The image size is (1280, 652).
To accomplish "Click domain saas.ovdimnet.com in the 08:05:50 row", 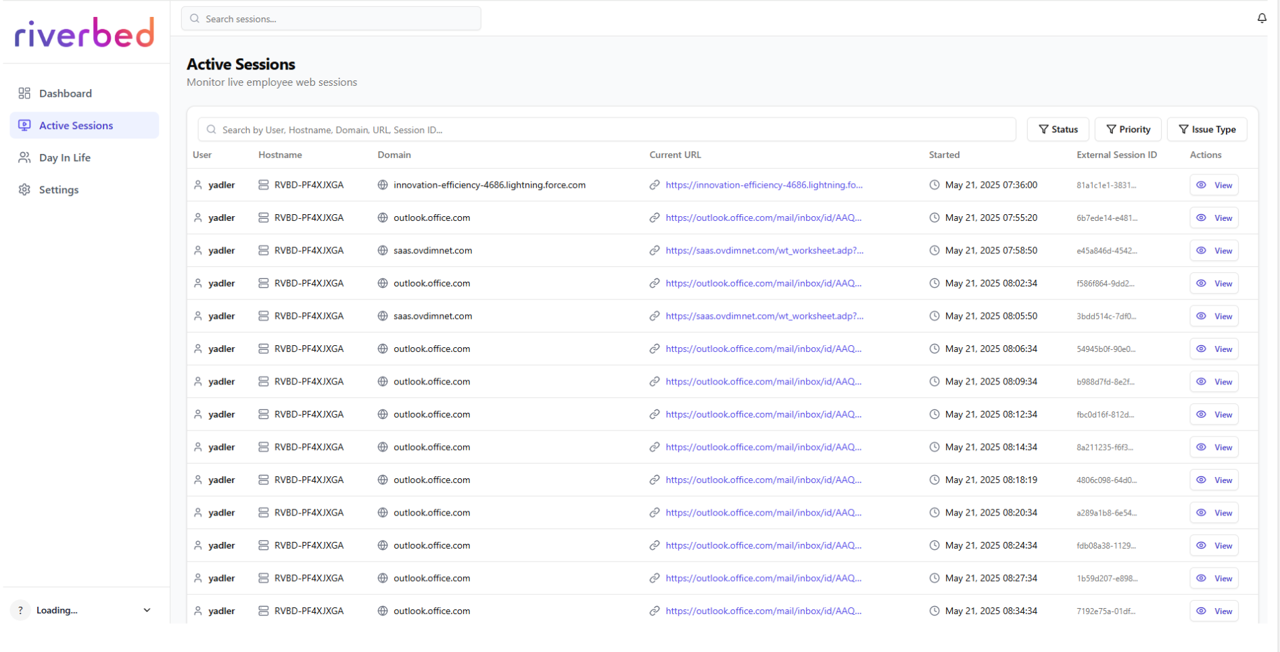I will (x=433, y=316).
